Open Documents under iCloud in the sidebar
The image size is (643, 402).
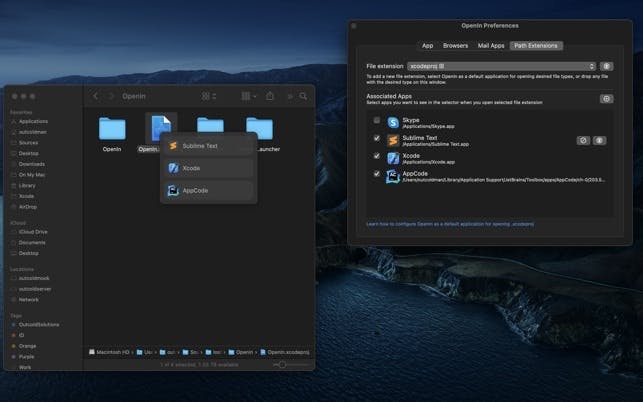[x=32, y=242]
